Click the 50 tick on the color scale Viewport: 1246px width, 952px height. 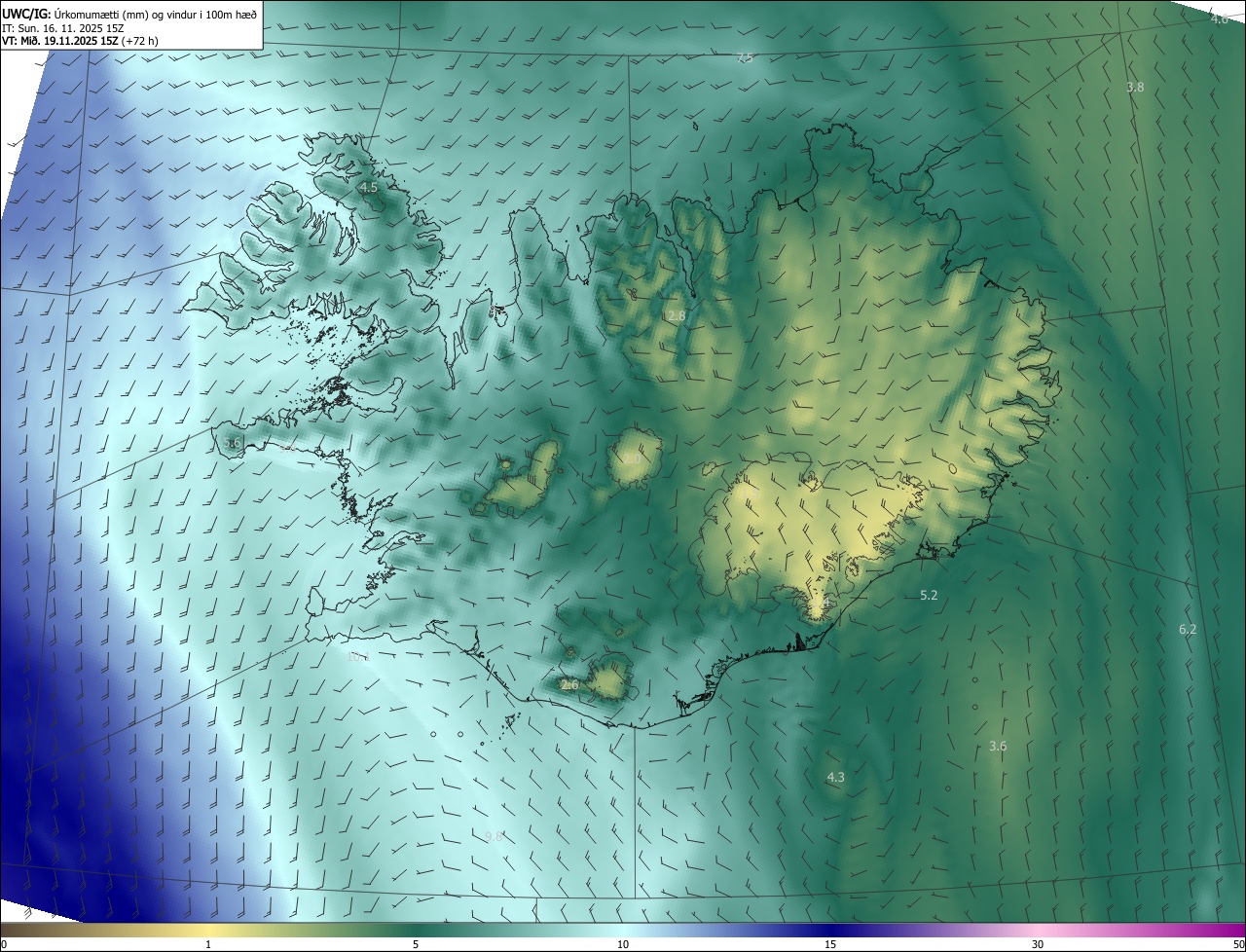(x=1238, y=944)
